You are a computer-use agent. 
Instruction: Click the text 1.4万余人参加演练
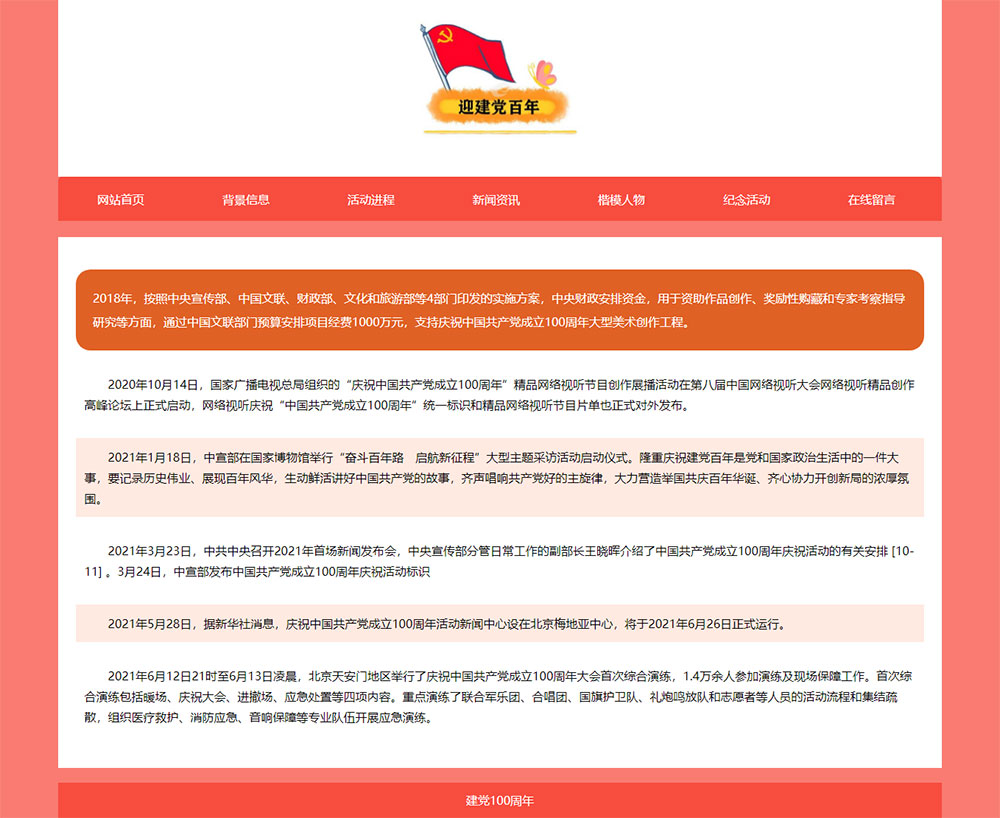point(728,676)
